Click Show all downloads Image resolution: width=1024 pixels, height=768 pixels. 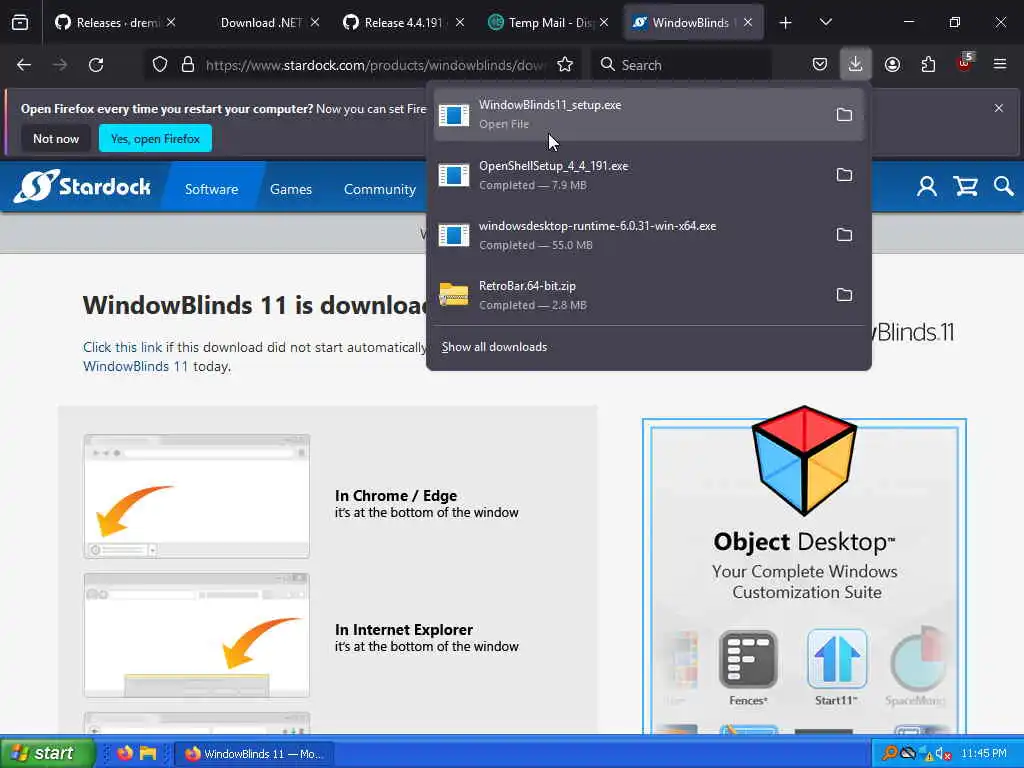click(x=494, y=347)
